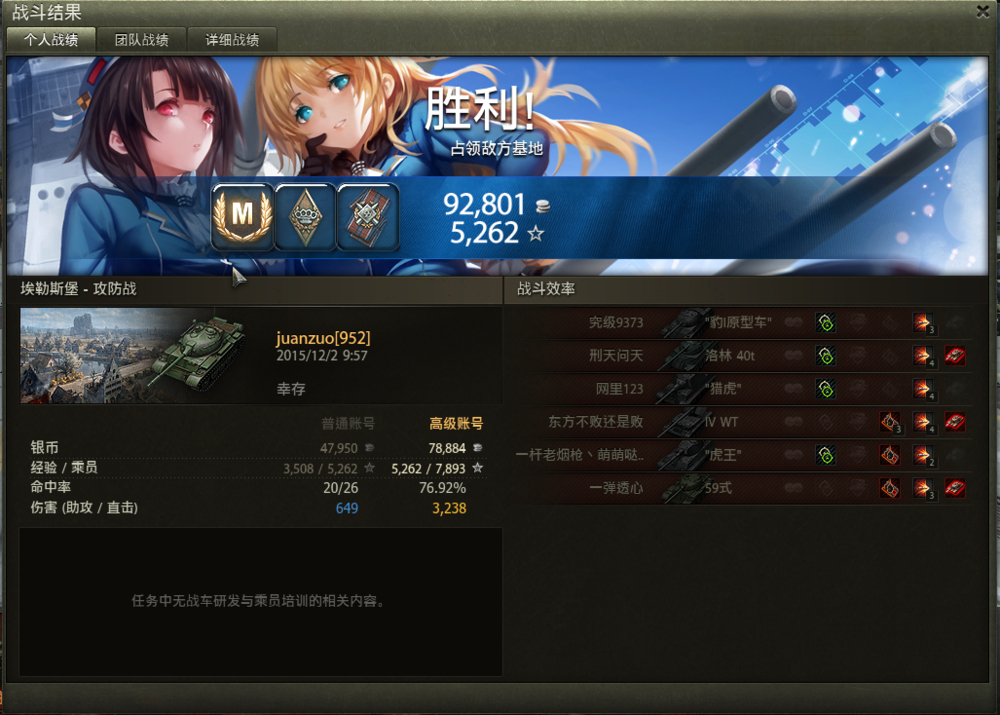The width and height of the screenshot is (1000, 715).
Task: Select the 一弹透心 player name
Action: [x=616, y=489]
